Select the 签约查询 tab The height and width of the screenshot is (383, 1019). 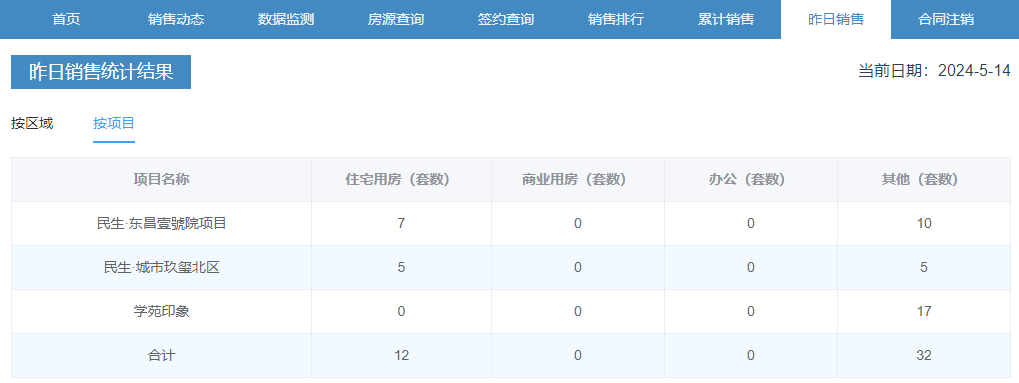(x=506, y=20)
